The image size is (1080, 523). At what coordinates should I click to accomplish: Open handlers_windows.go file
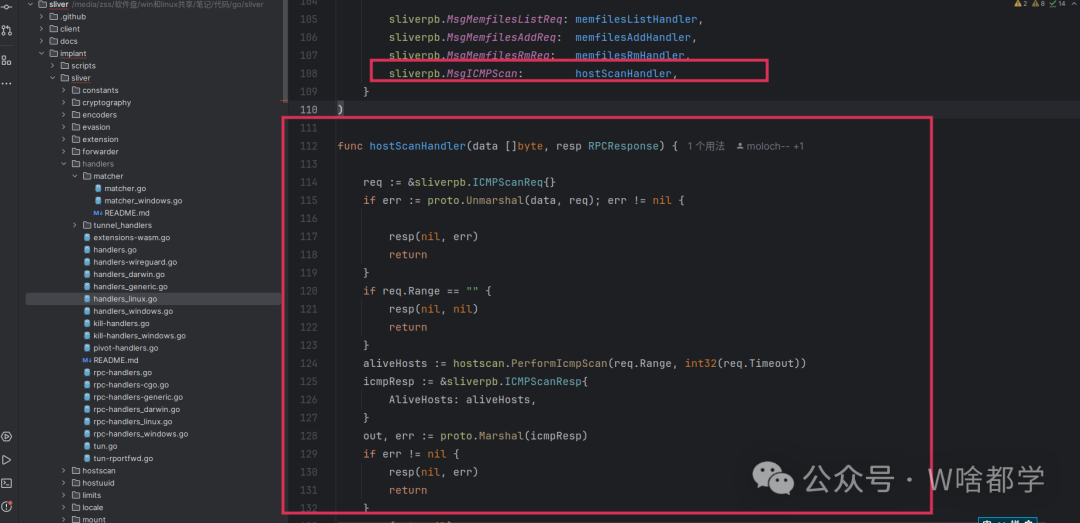point(133,311)
